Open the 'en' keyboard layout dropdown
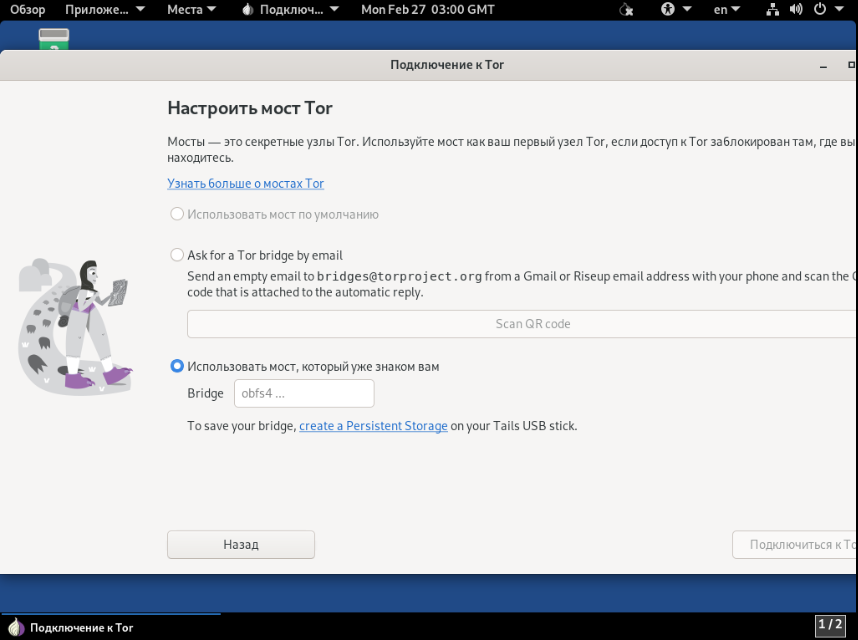The width and height of the screenshot is (858, 640). point(726,9)
